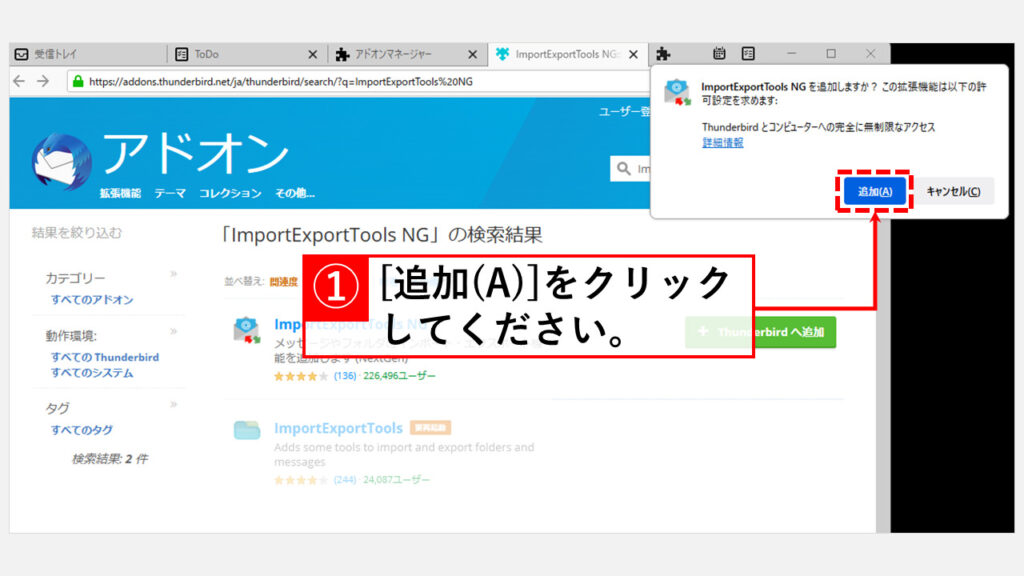The image size is (1024, 576).
Task: Select すべてのタグ link
Action: 82,430
